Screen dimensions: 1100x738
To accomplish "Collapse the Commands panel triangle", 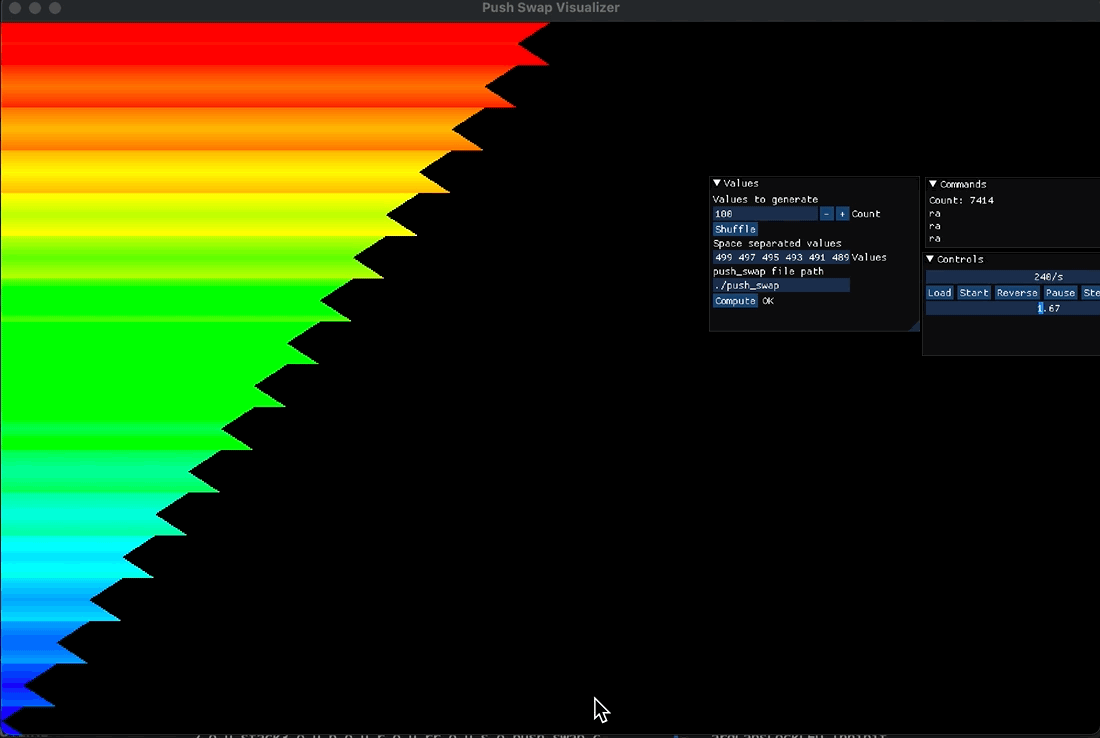I will coord(933,184).
